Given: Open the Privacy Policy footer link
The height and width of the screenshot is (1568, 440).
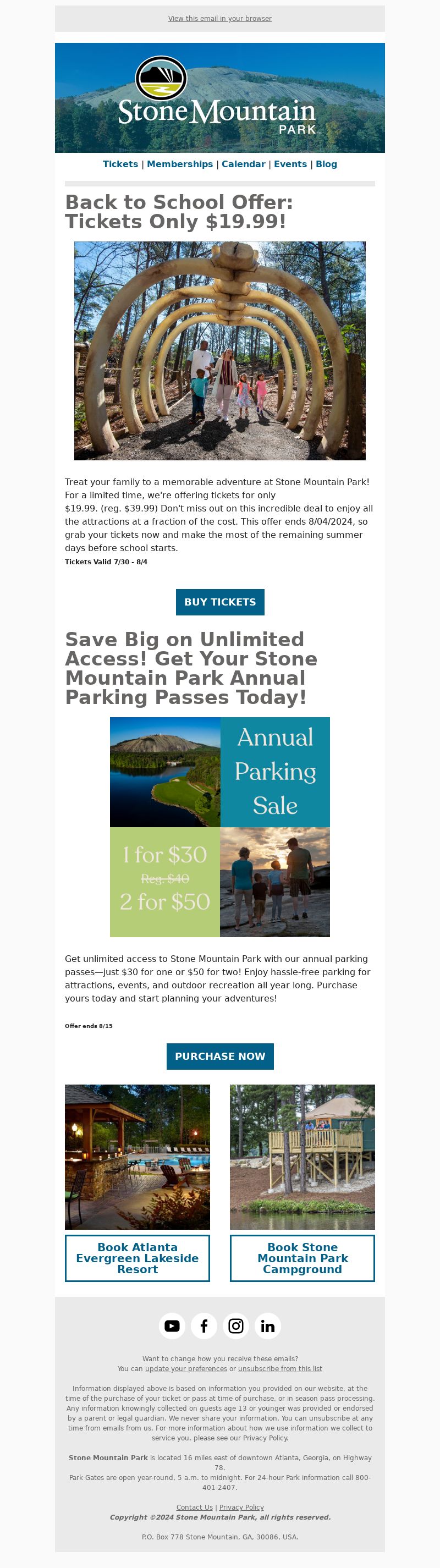Looking at the screenshot, I should 241,1507.
